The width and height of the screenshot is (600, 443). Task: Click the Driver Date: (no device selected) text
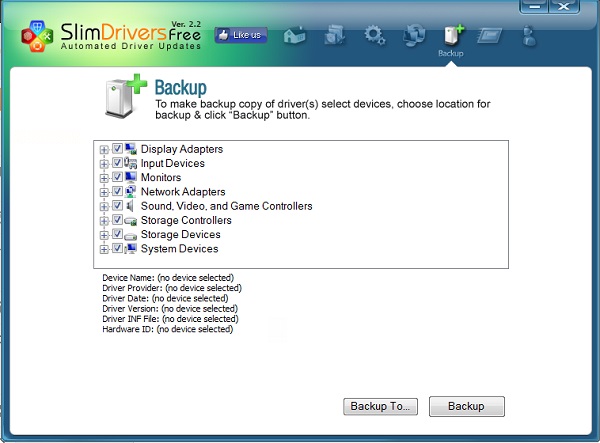[x=165, y=298]
